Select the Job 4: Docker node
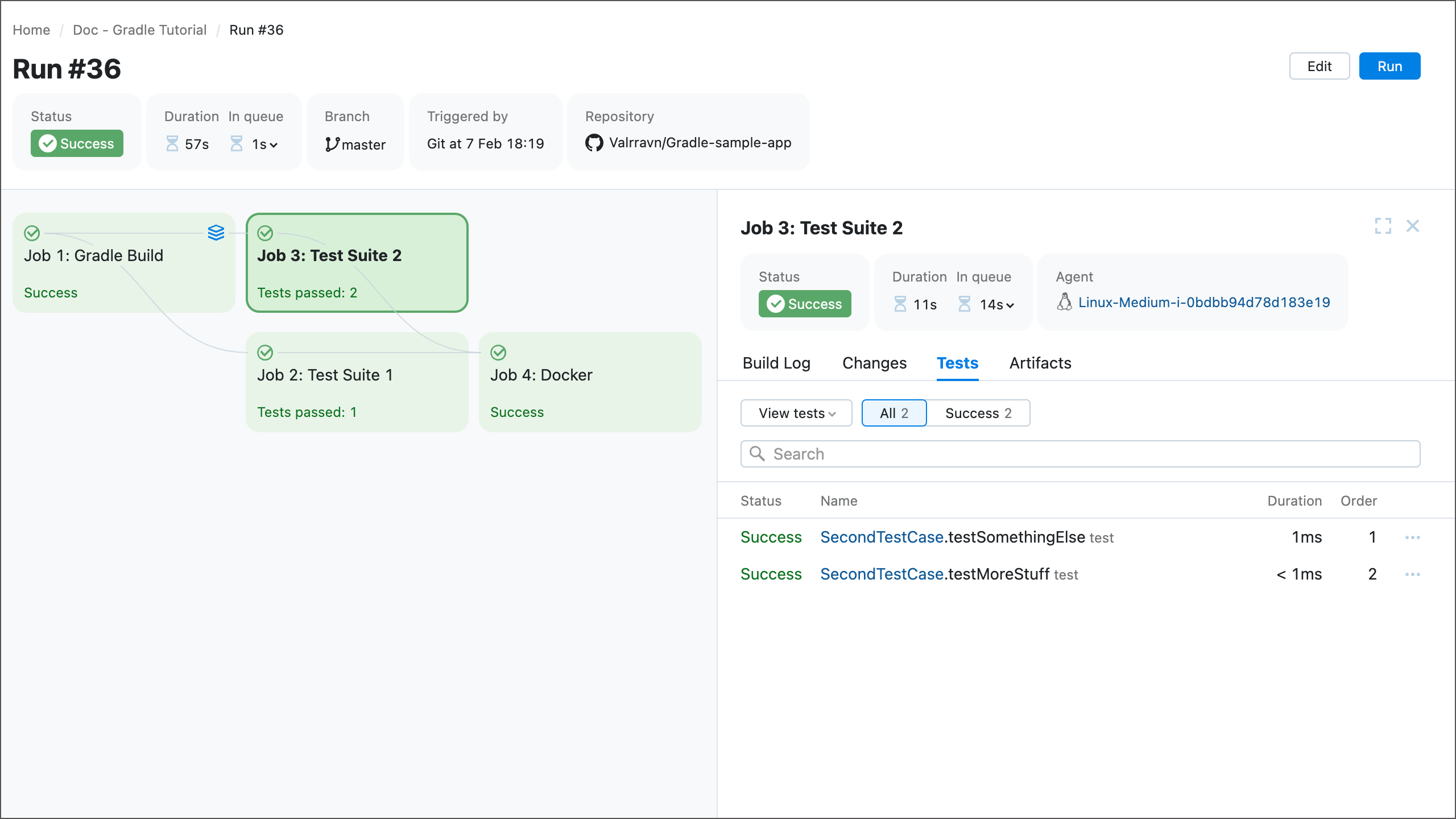1456x819 pixels. click(590, 382)
